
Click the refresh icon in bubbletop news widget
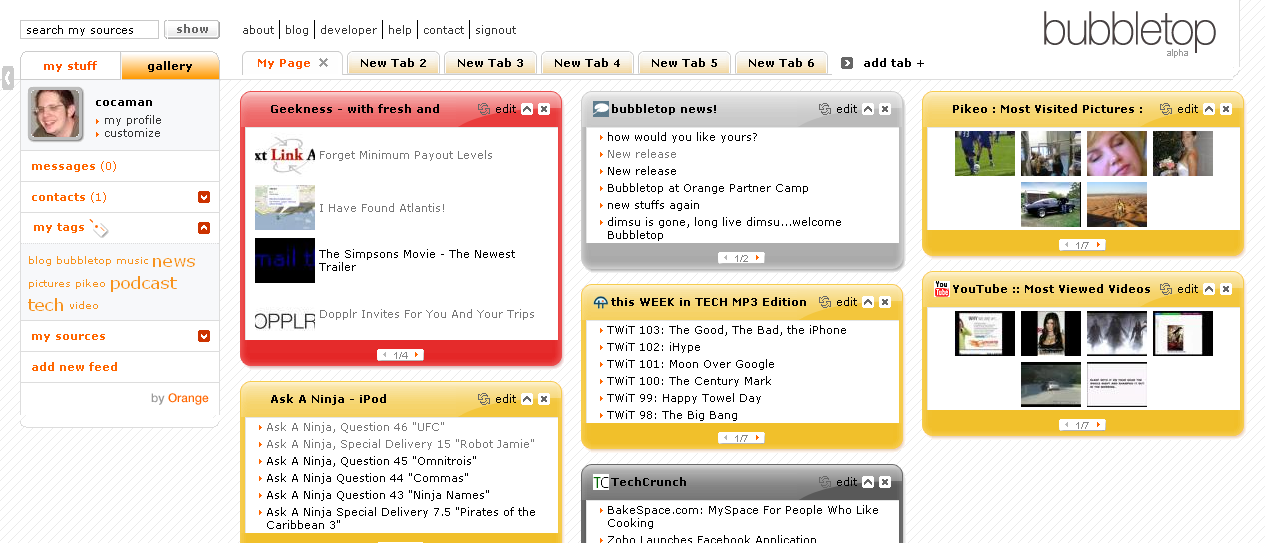[825, 109]
